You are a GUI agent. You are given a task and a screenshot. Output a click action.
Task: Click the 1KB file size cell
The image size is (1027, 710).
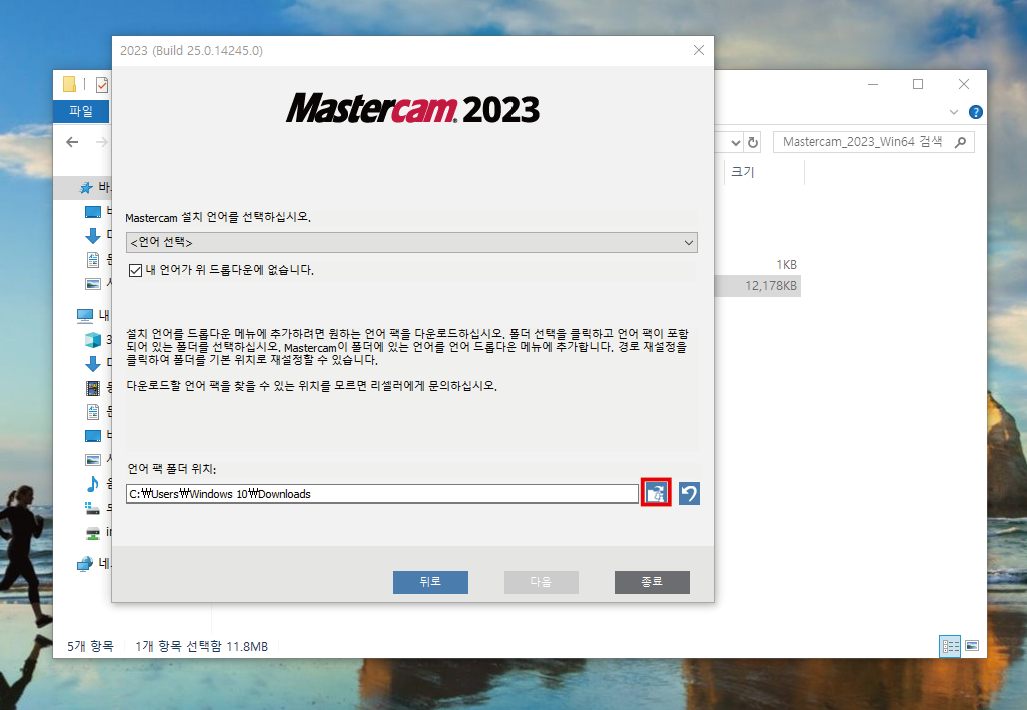point(786,265)
